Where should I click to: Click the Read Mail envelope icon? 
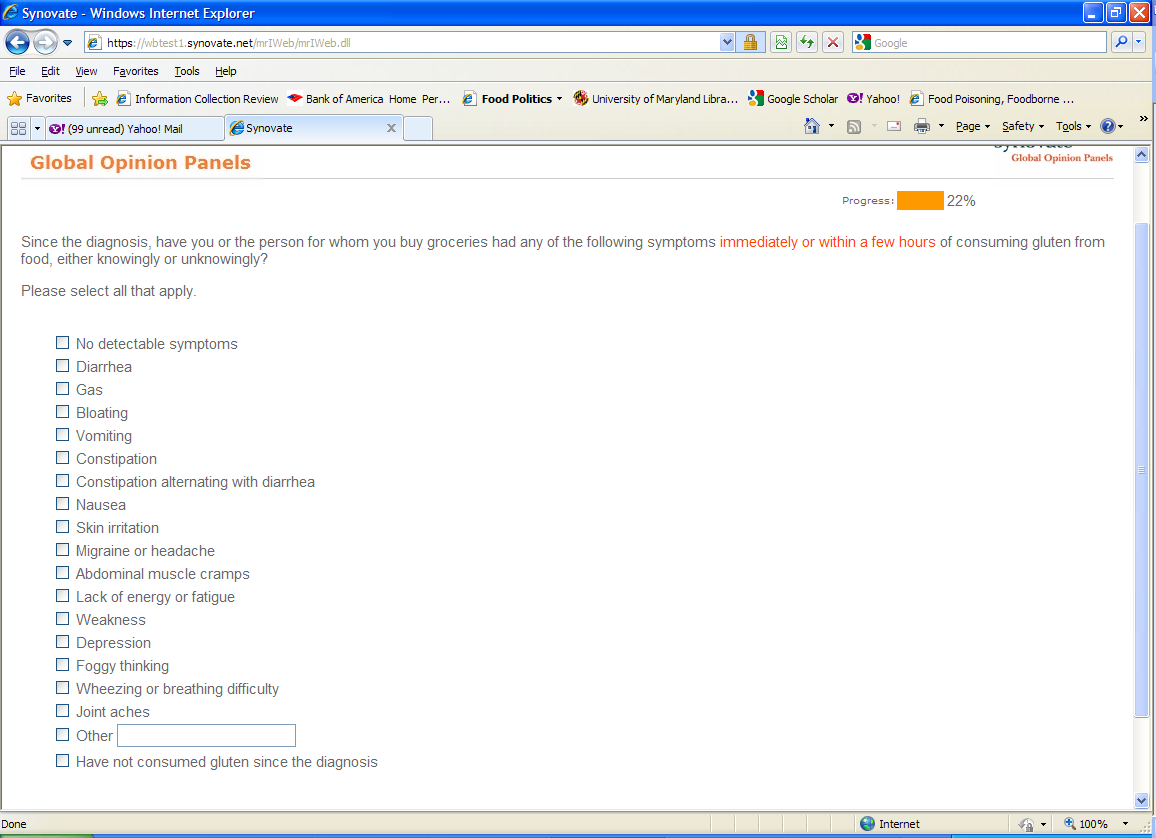coord(894,126)
